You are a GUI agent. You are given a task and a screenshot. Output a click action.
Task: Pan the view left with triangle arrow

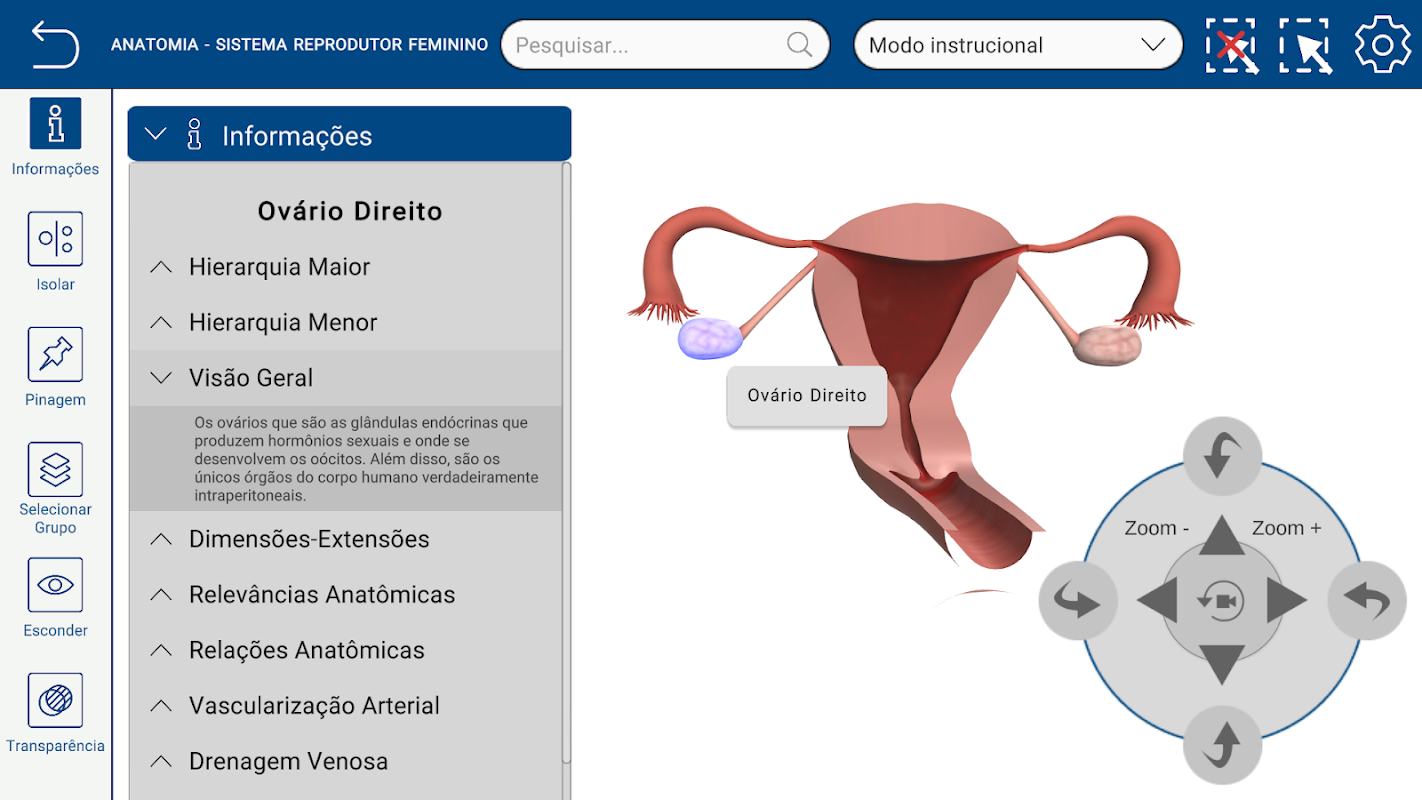coord(1157,601)
